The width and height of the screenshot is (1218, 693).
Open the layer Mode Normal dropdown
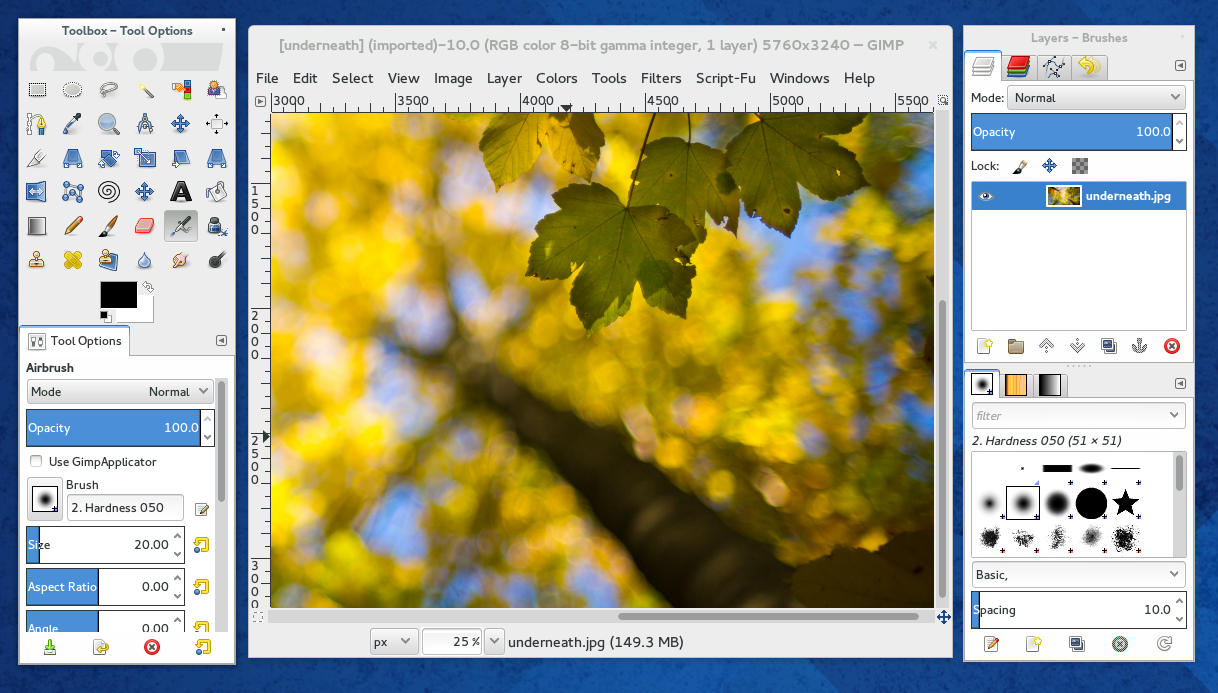[x=1094, y=98]
